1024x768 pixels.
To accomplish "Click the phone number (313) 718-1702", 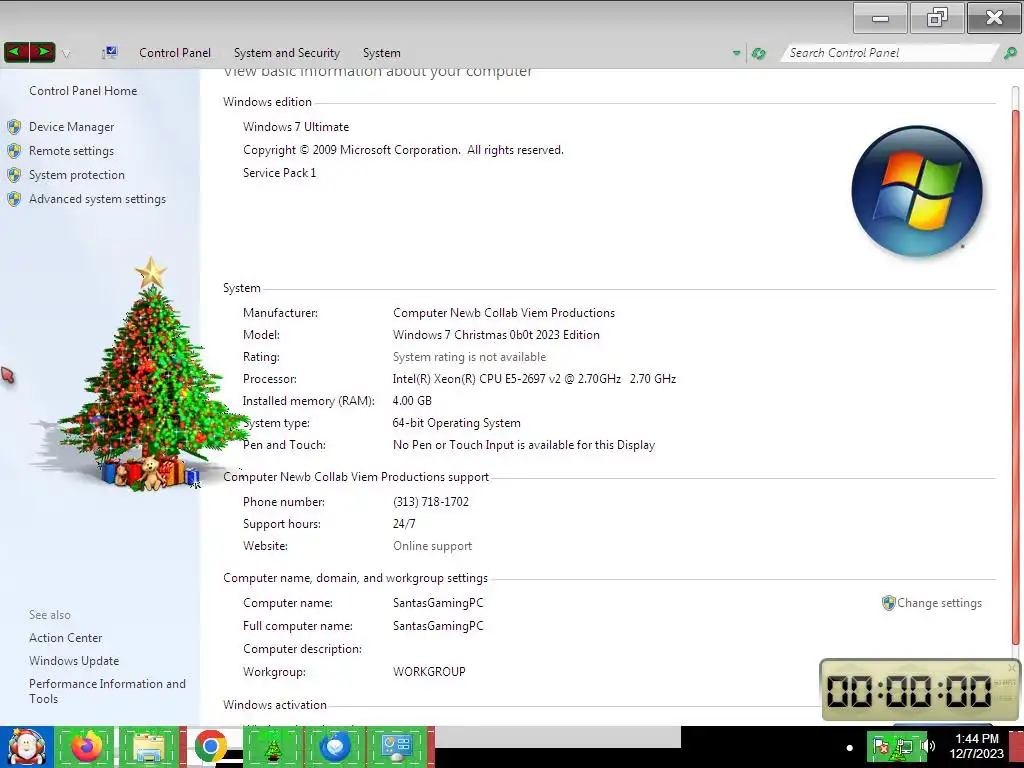I will click(x=431, y=502).
